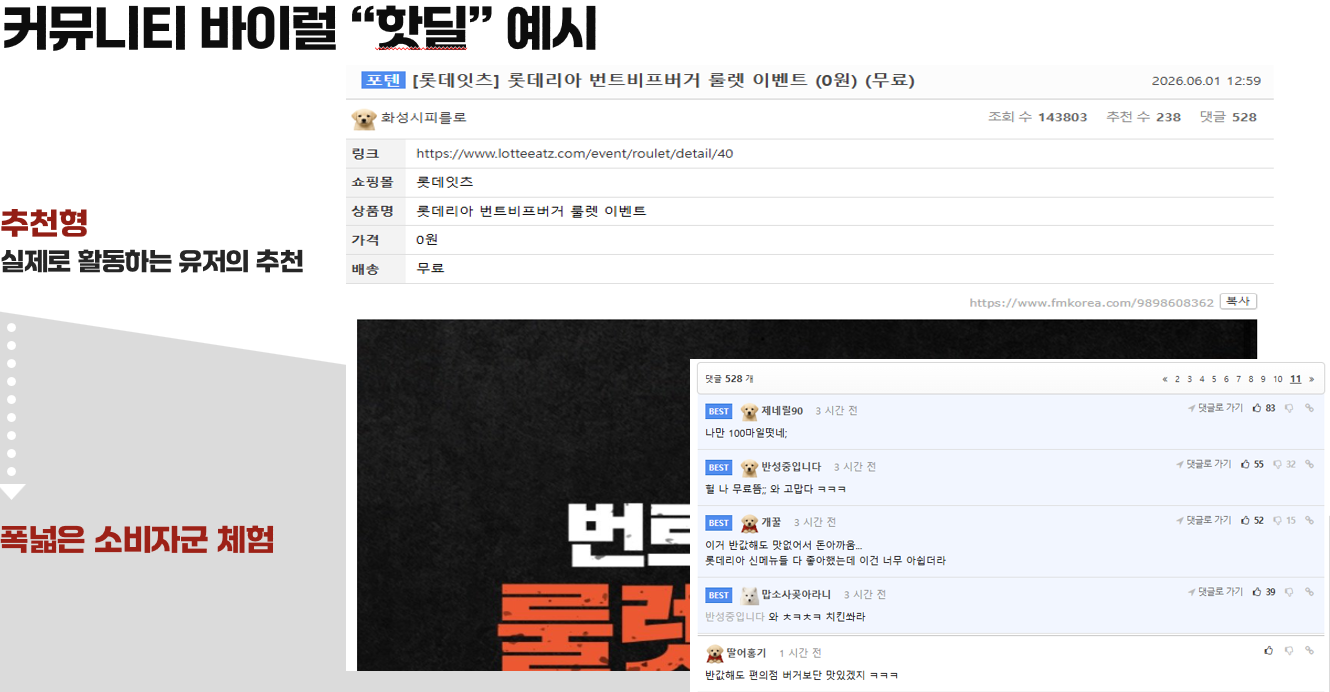This screenshot has height=692, width=1330.
Task: Click BEST badge on 제네릴90's comment
Action: (719, 411)
